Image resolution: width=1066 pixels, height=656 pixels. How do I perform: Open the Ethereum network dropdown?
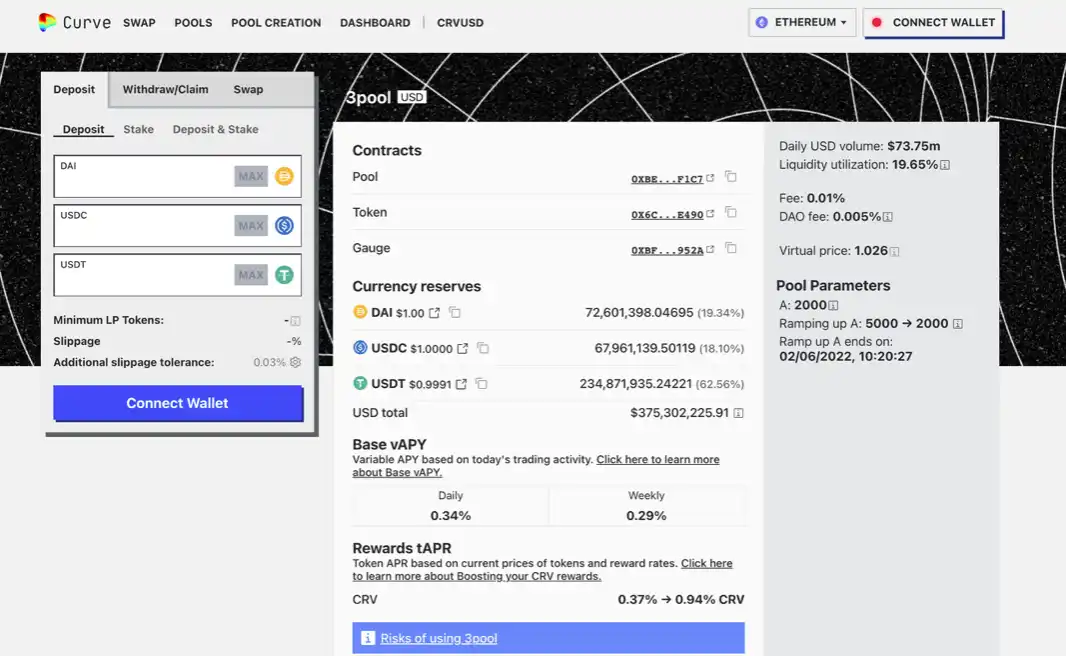pos(802,22)
